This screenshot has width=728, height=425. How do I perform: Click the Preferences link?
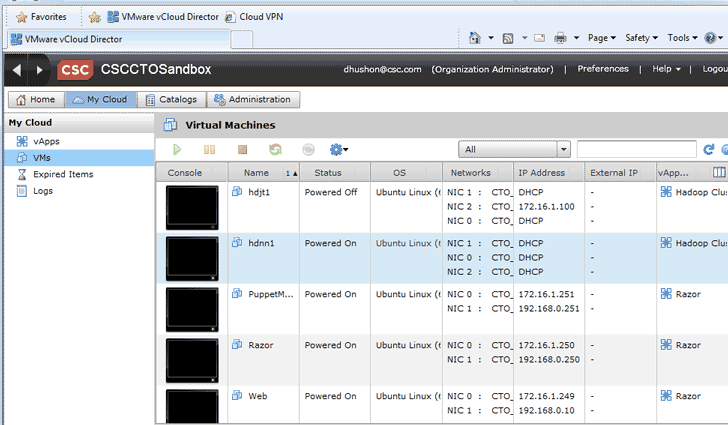pyautogui.click(x=603, y=69)
